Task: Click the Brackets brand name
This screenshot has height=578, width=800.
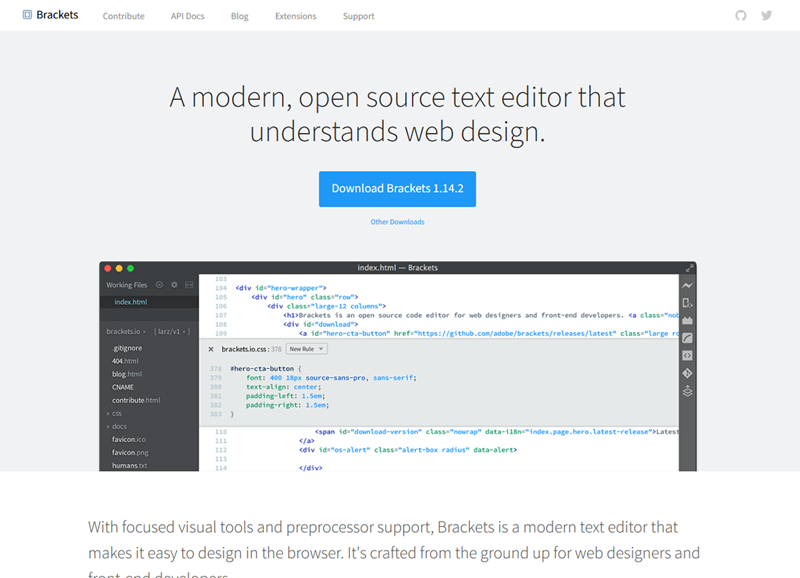Action: point(57,15)
